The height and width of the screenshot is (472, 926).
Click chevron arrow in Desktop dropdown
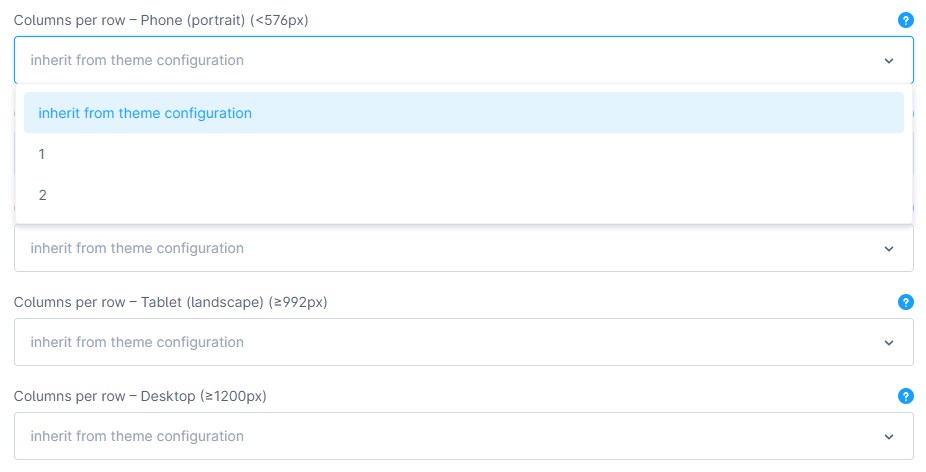click(889, 437)
